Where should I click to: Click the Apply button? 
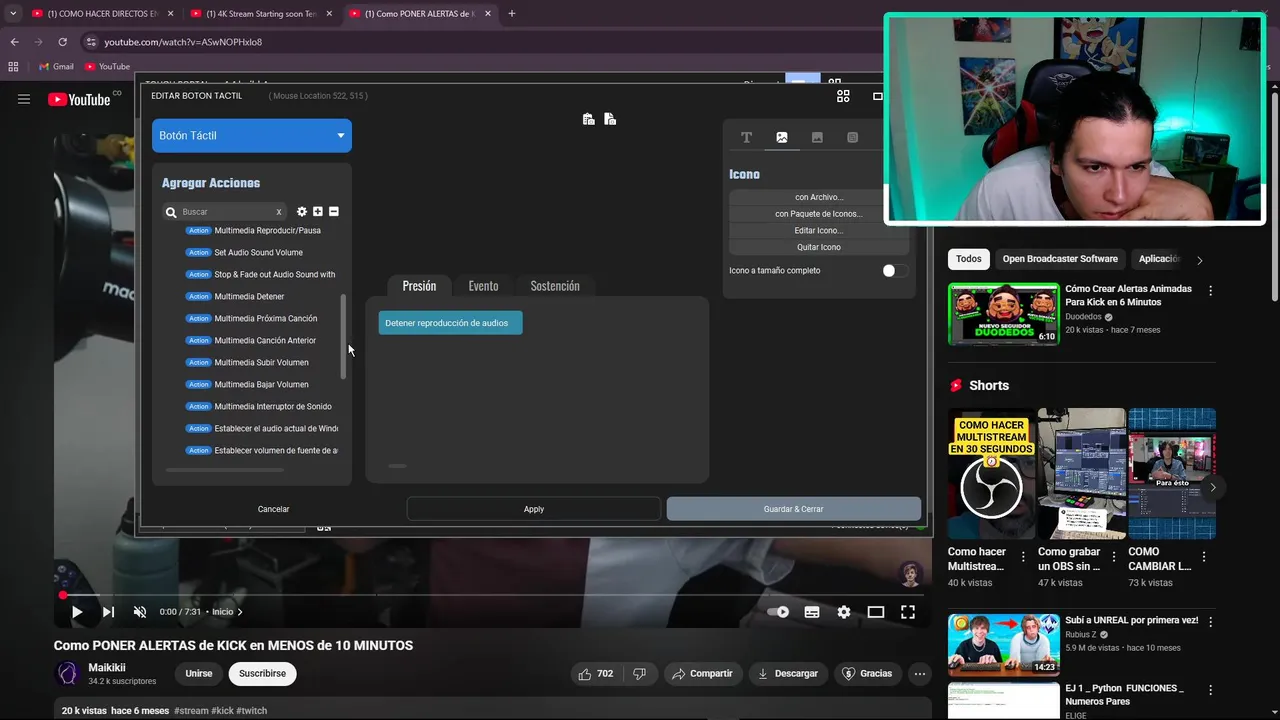(534, 509)
